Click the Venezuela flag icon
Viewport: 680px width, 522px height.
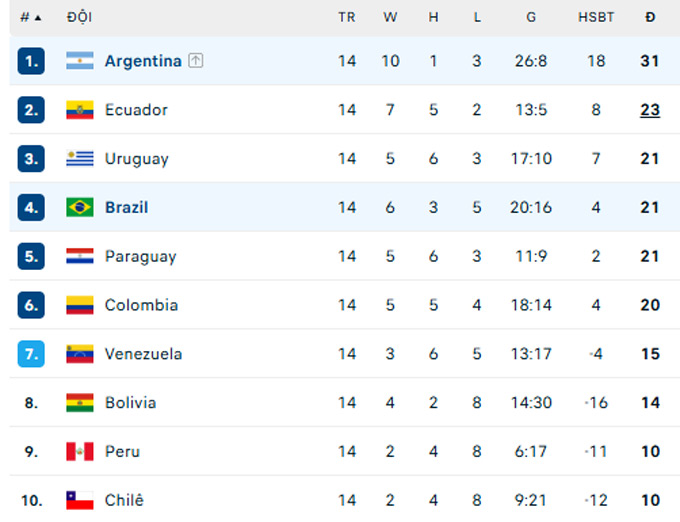(80, 354)
